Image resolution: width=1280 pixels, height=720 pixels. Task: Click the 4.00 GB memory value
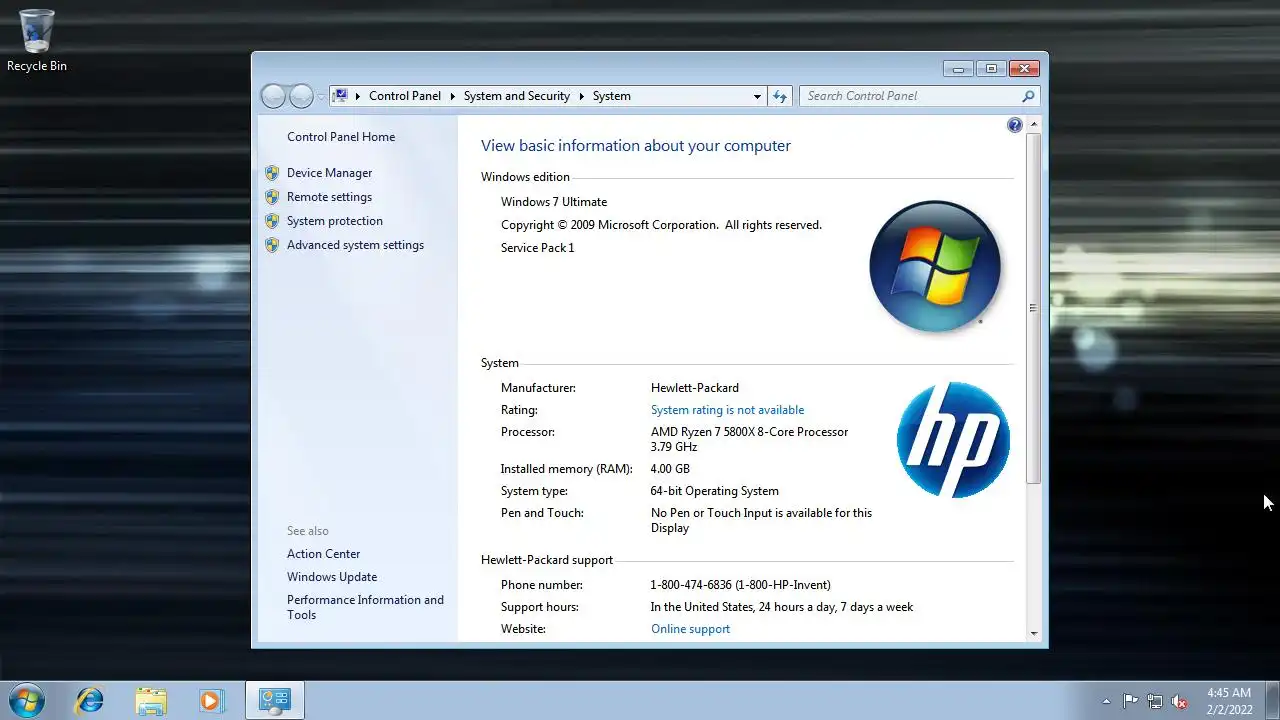tap(670, 469)
